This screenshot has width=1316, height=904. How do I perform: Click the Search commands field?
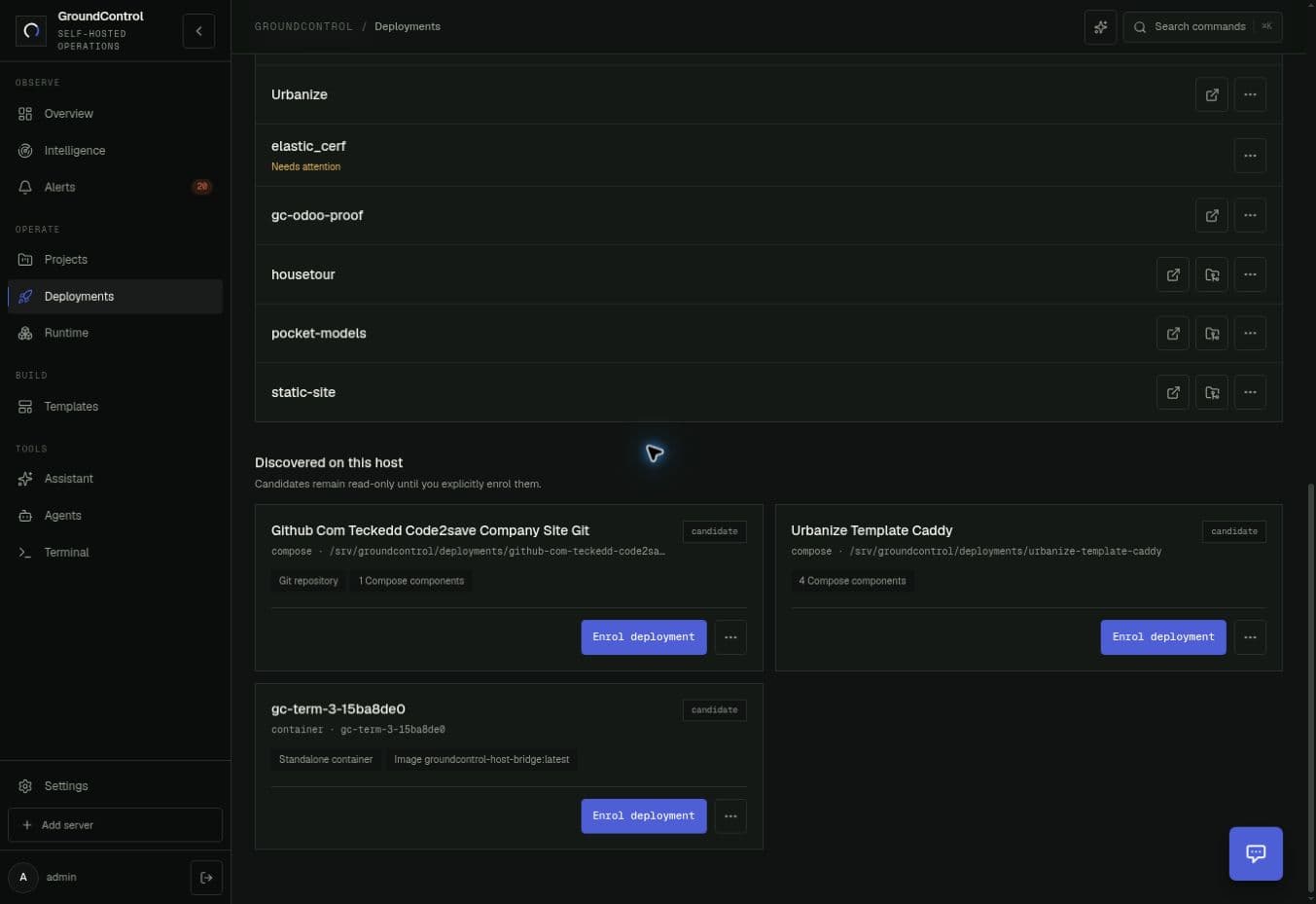point(1202,27)
